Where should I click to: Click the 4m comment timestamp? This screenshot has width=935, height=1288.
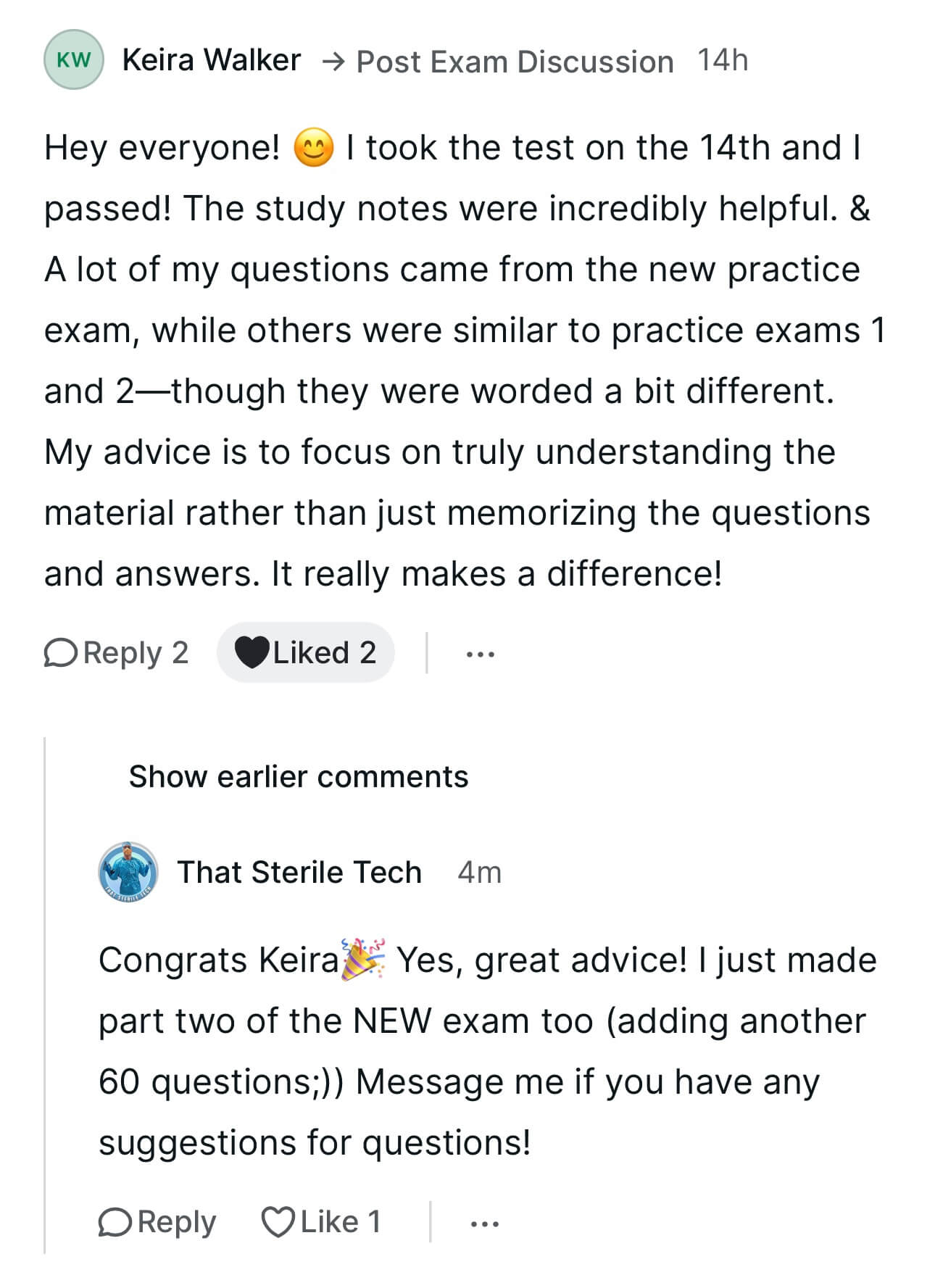pyautogui.click(x=479, y=872)
